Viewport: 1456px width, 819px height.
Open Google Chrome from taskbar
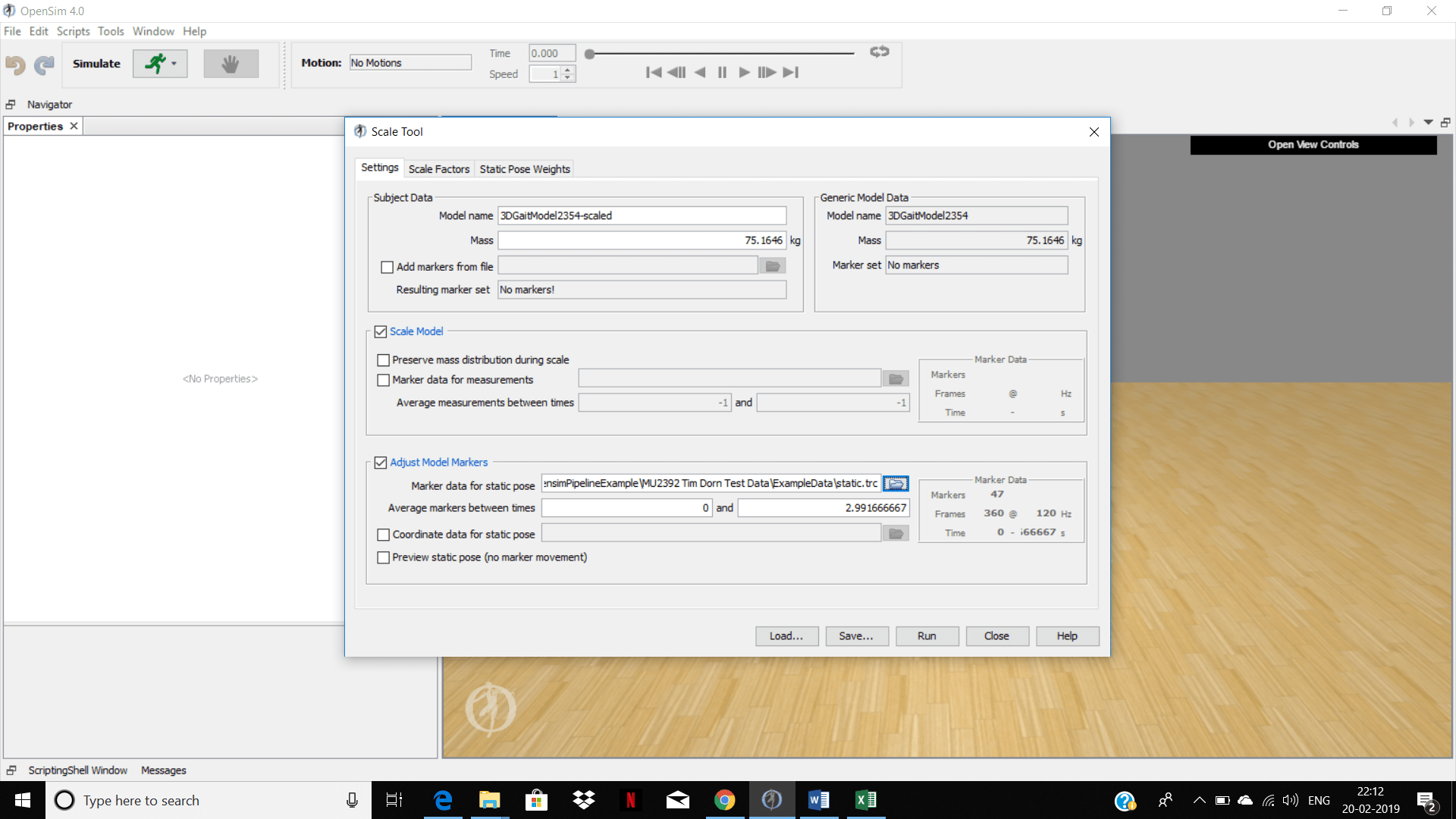point(724,800)
